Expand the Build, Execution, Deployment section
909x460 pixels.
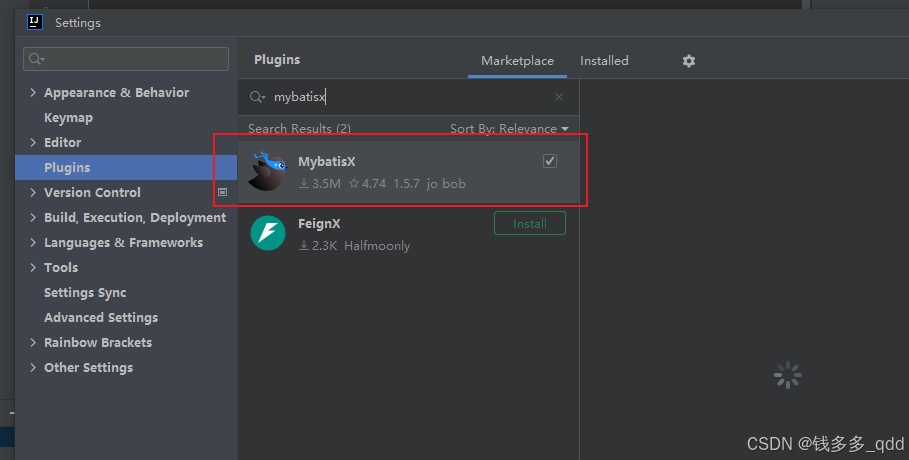click(33, 218)
